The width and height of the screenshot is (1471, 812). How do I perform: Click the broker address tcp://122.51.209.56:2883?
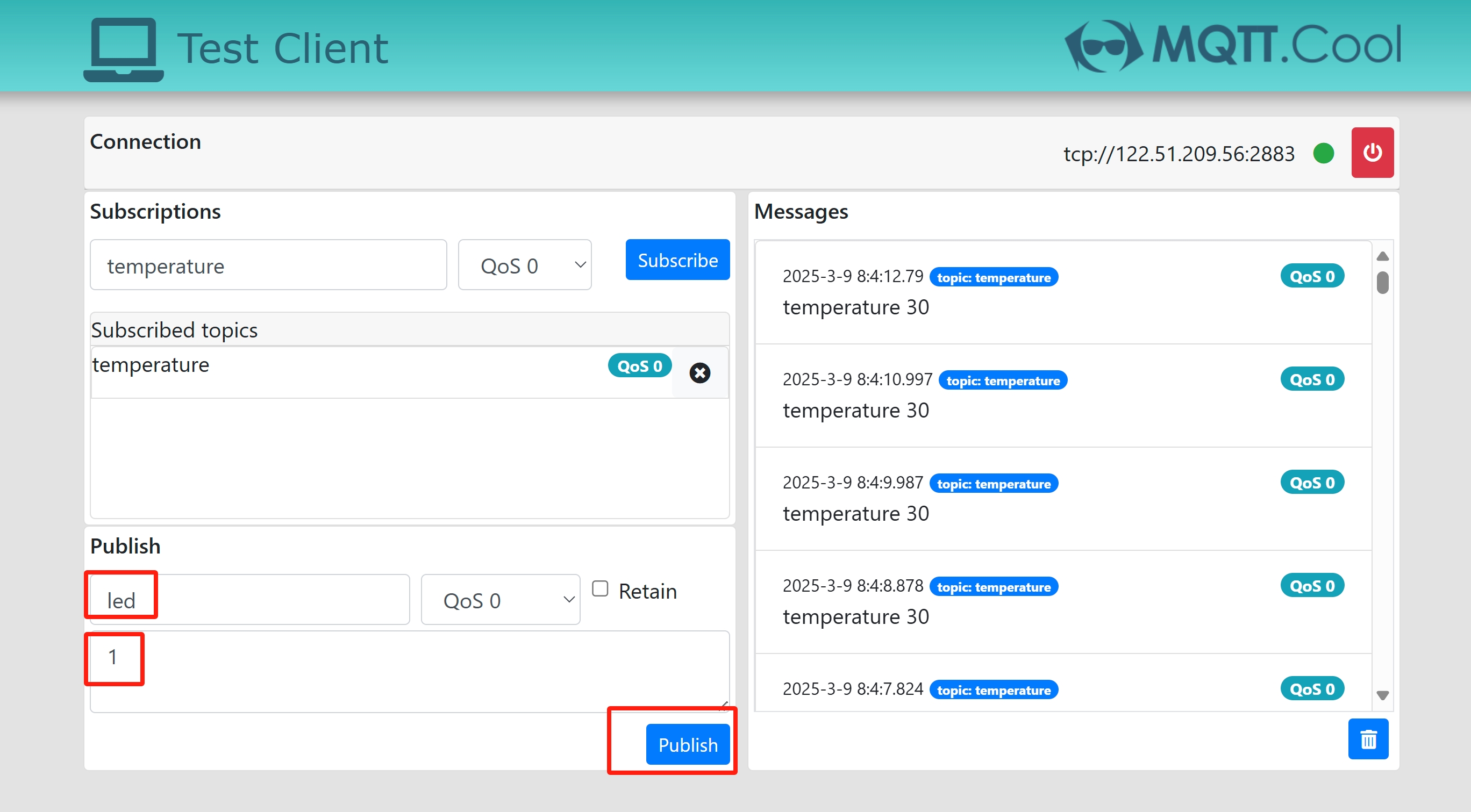[x=1179, y=154]
